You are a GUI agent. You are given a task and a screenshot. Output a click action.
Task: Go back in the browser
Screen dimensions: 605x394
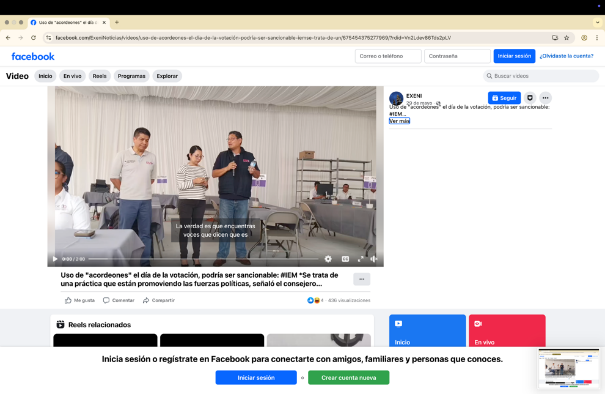[8, 38]
